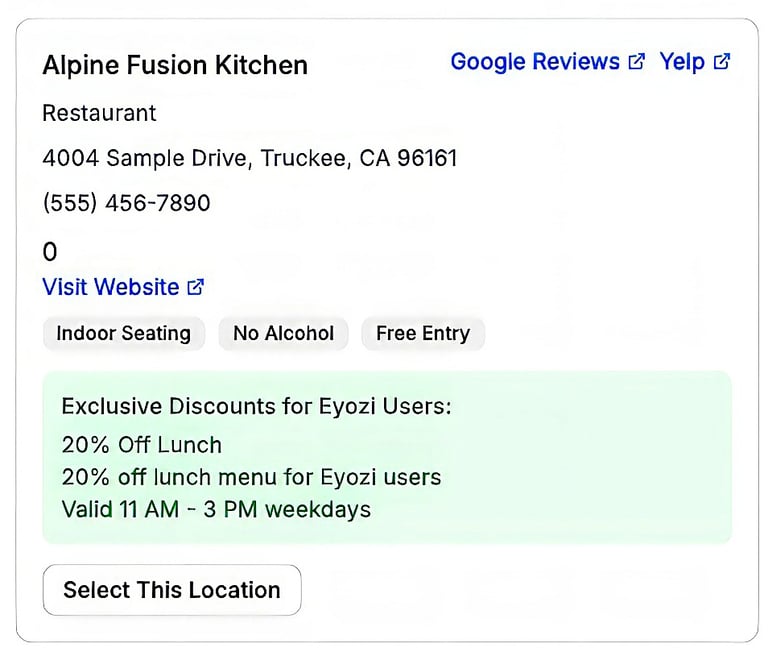
Task: Click the external-link icon after Visit Website
Action: tap(196, 287)
